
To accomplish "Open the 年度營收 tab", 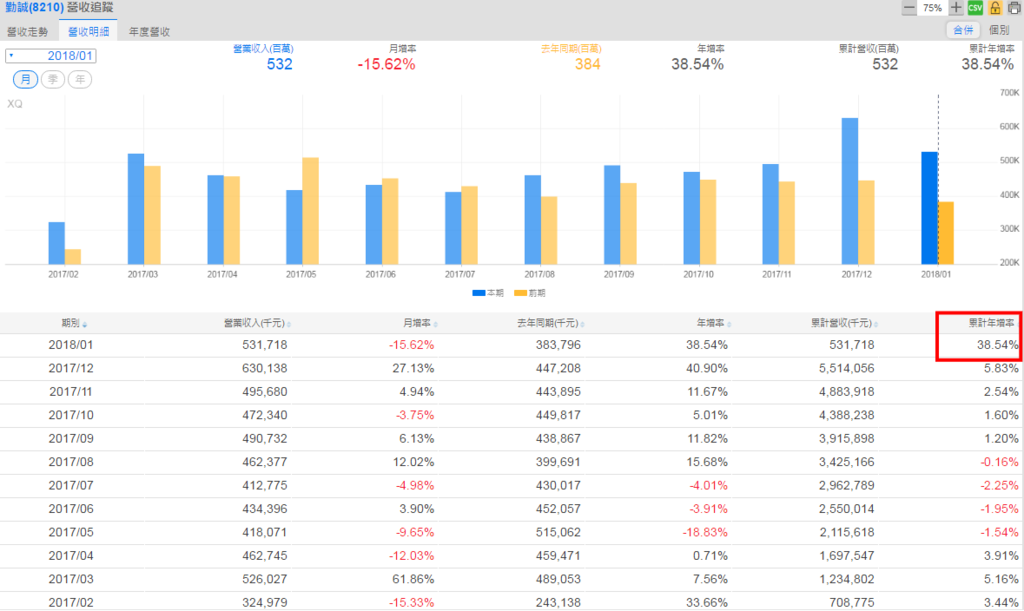I will point(149,31).
